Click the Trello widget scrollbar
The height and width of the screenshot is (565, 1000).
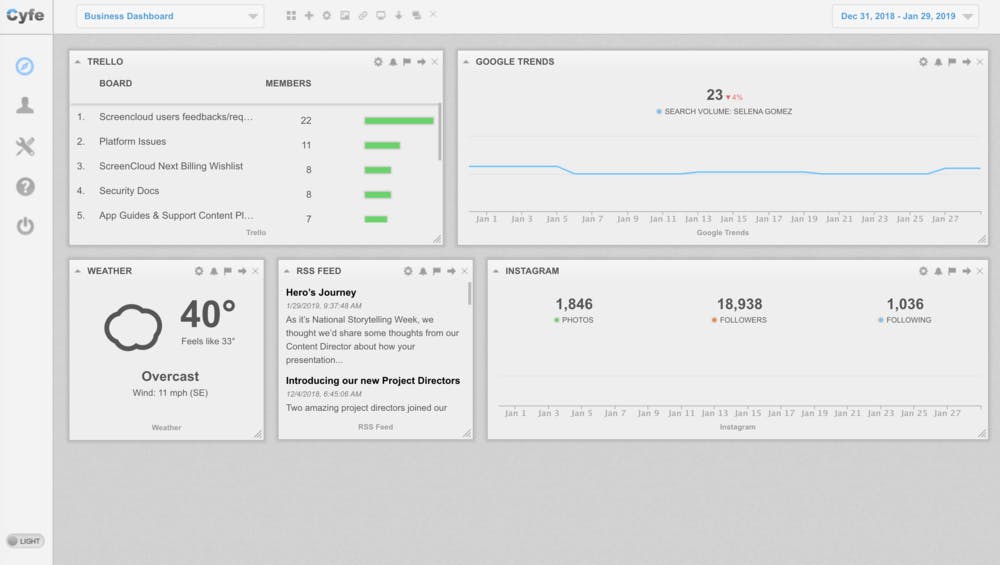point(439,132)
